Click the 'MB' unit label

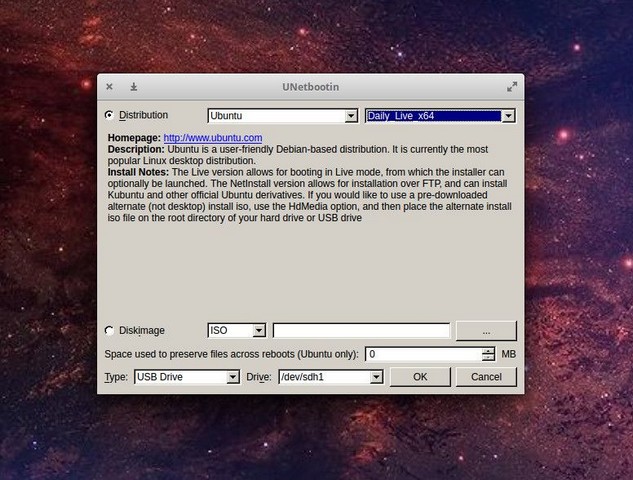point(509,354)
